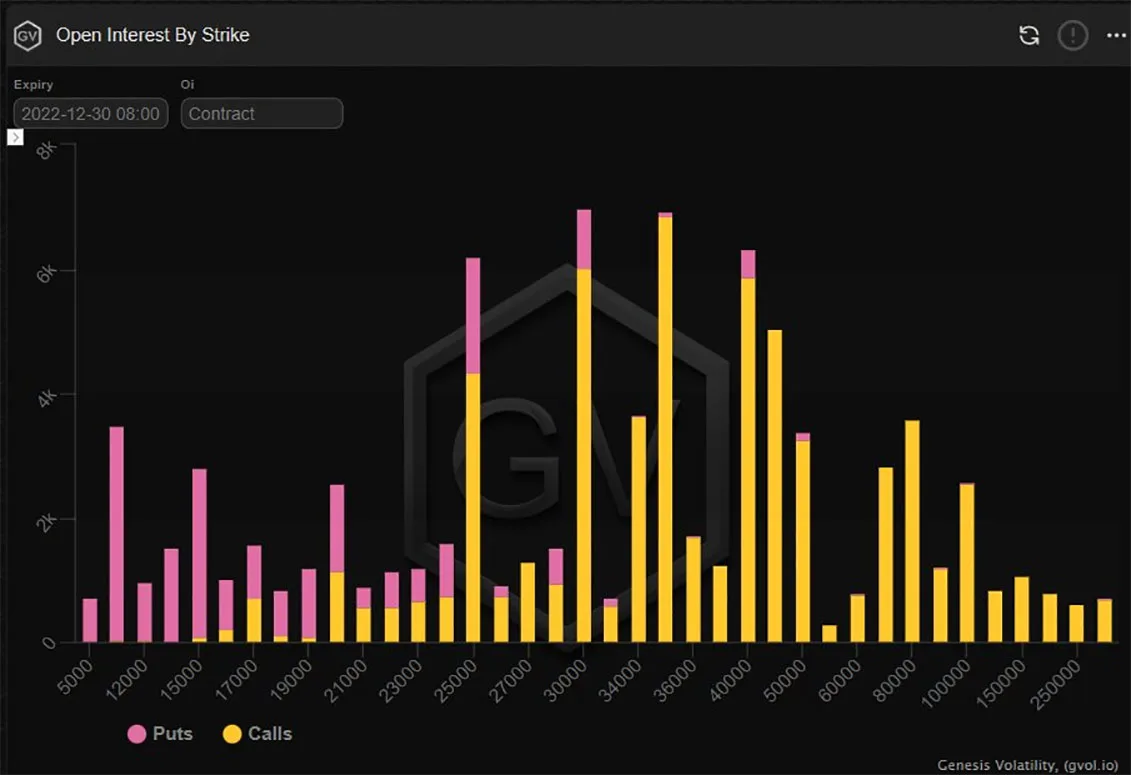Click the 60000 x-axis label
1131x775 pixels.
pos(839,680)
